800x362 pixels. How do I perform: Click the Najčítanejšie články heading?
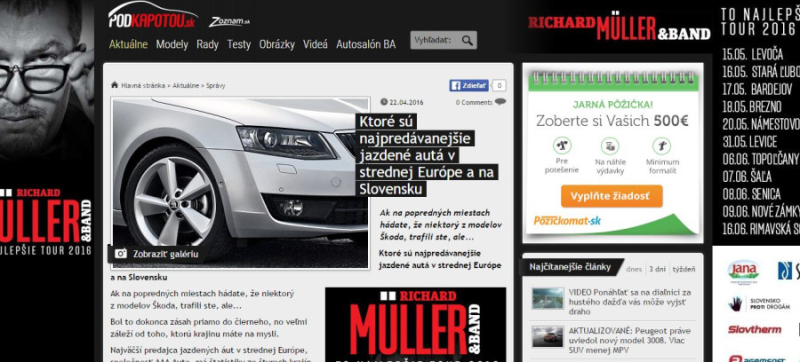(x=570, y=267)
